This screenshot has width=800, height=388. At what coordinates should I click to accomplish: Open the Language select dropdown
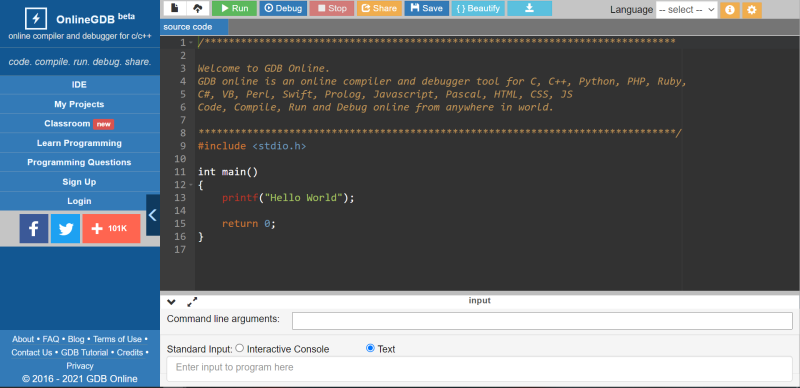point(686,10)
